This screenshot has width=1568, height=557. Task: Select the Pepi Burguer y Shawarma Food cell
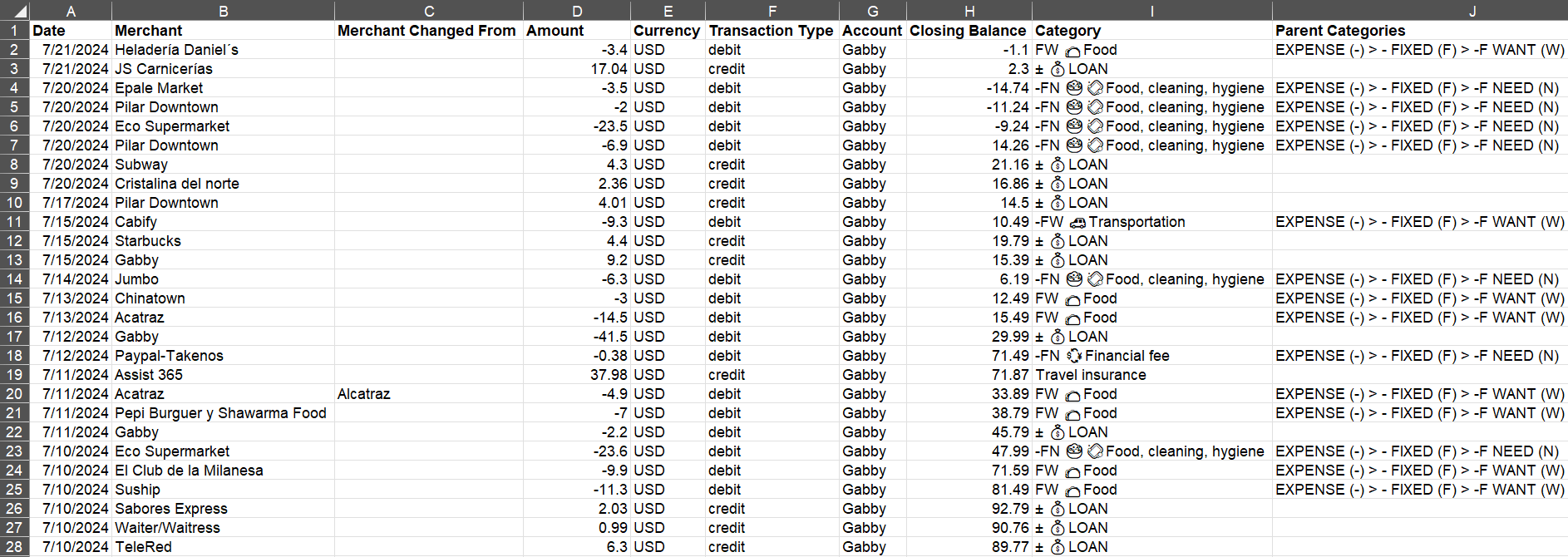click(222, 413)
